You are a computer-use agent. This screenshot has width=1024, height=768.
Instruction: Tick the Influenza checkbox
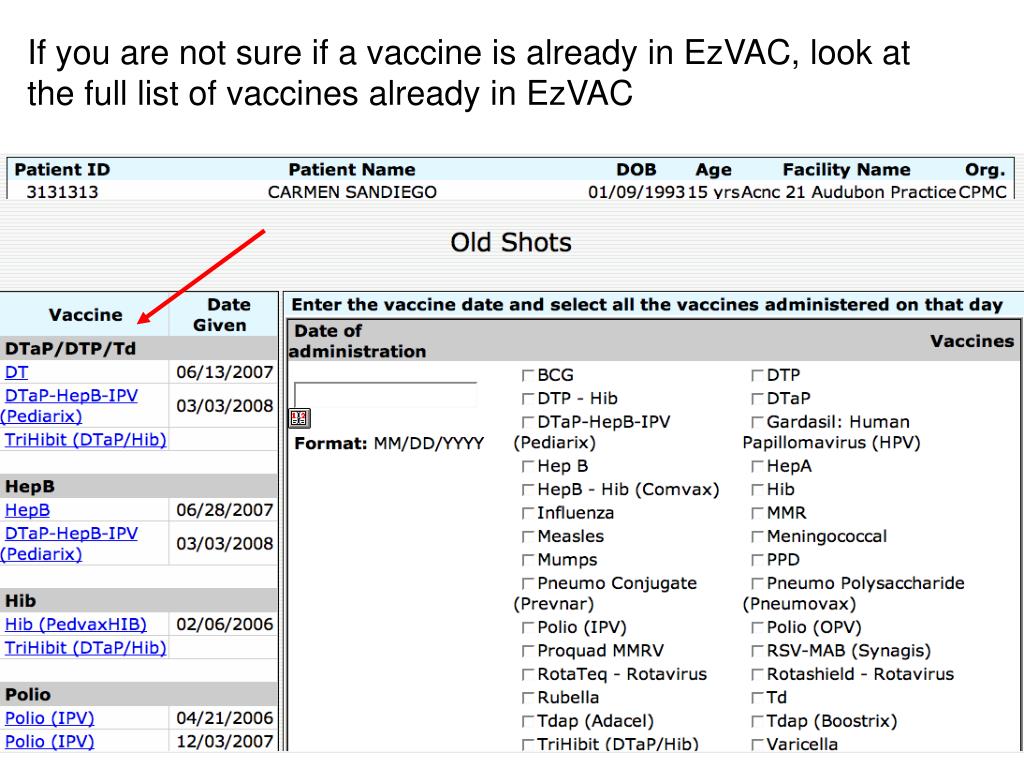(x=528, y=513)
